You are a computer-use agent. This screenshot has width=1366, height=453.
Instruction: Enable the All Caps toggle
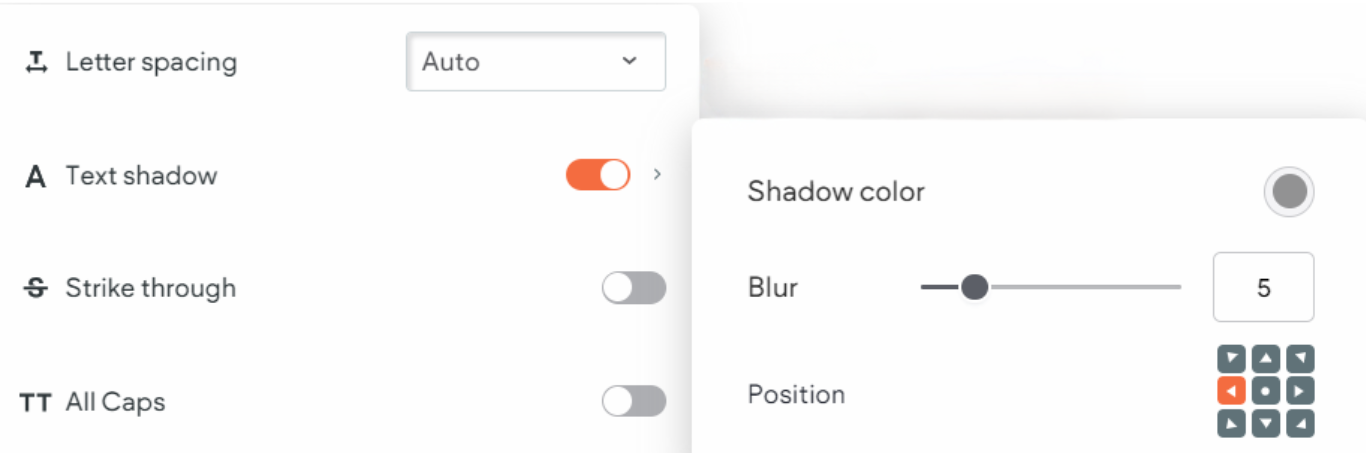pyautogui.click(x=634, y=401)
